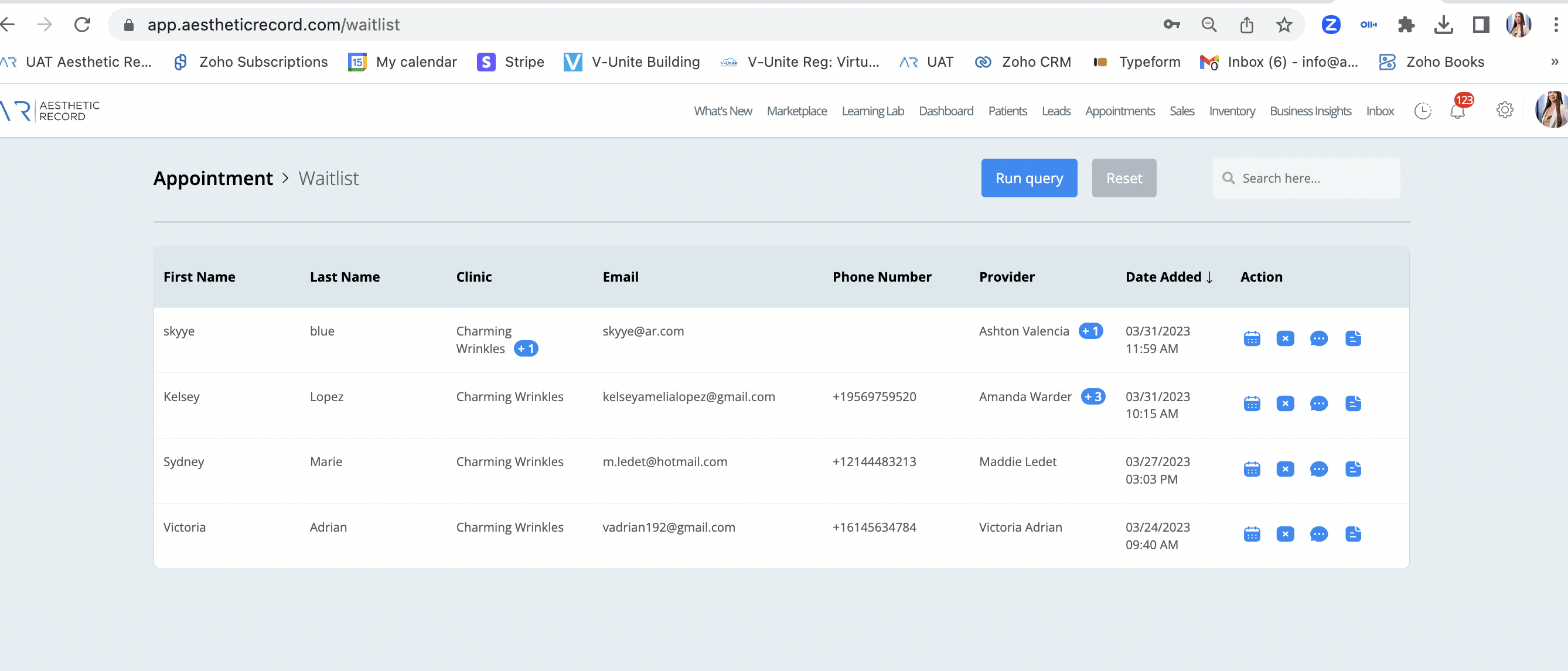Open the Appointments menu item
1568x671 pixels.
1119,111
